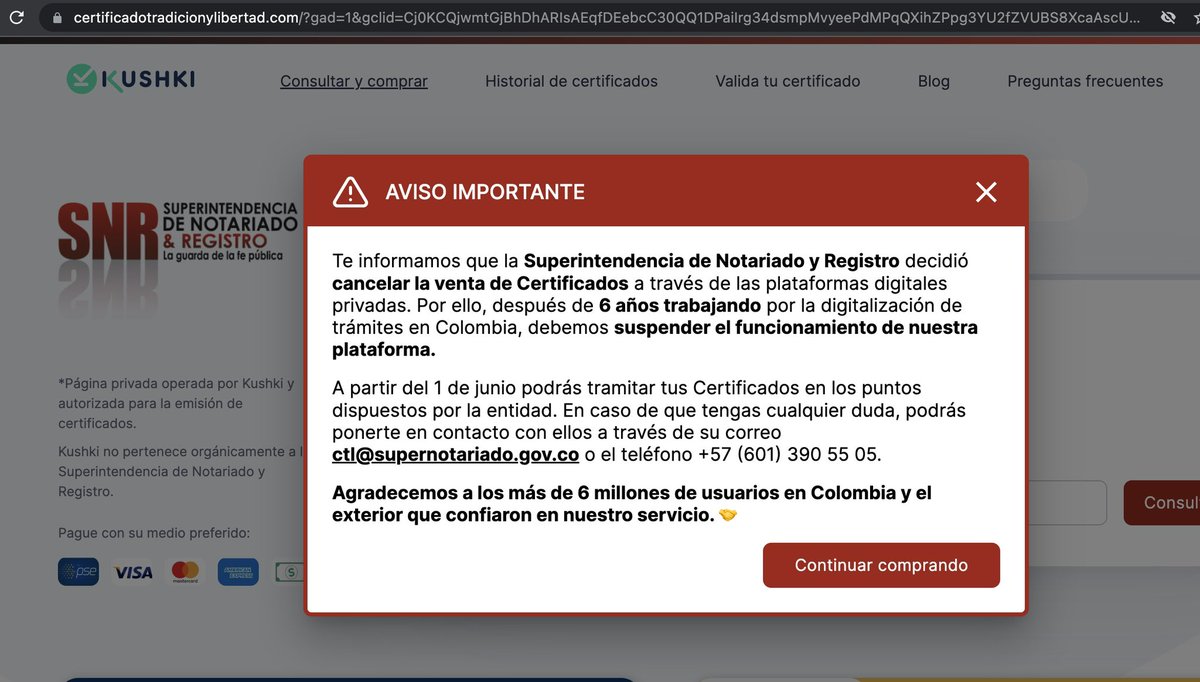Reload the page with the browser refresh icon
Screen dimensions: 1200x682
[16, 18]
